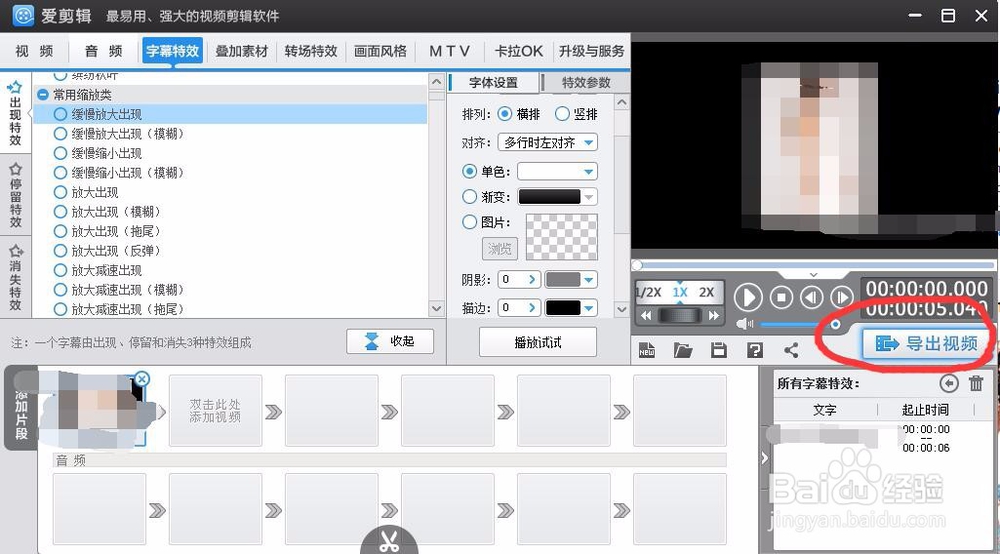Adjust the preview volume slider
1000x554 pixels.
pyautogui.click(x=798, y=324)
